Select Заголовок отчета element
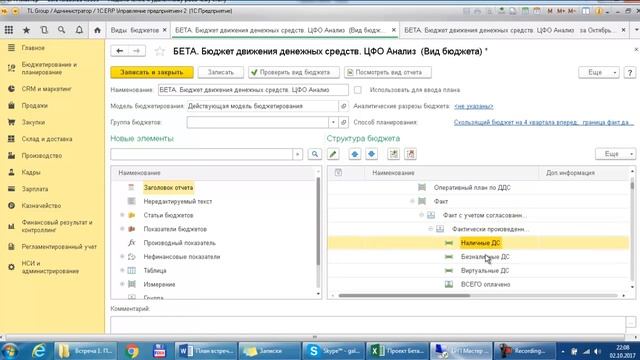Image resolution: width=640 pixels, height=360 pixels. click(x=168, y=188)
